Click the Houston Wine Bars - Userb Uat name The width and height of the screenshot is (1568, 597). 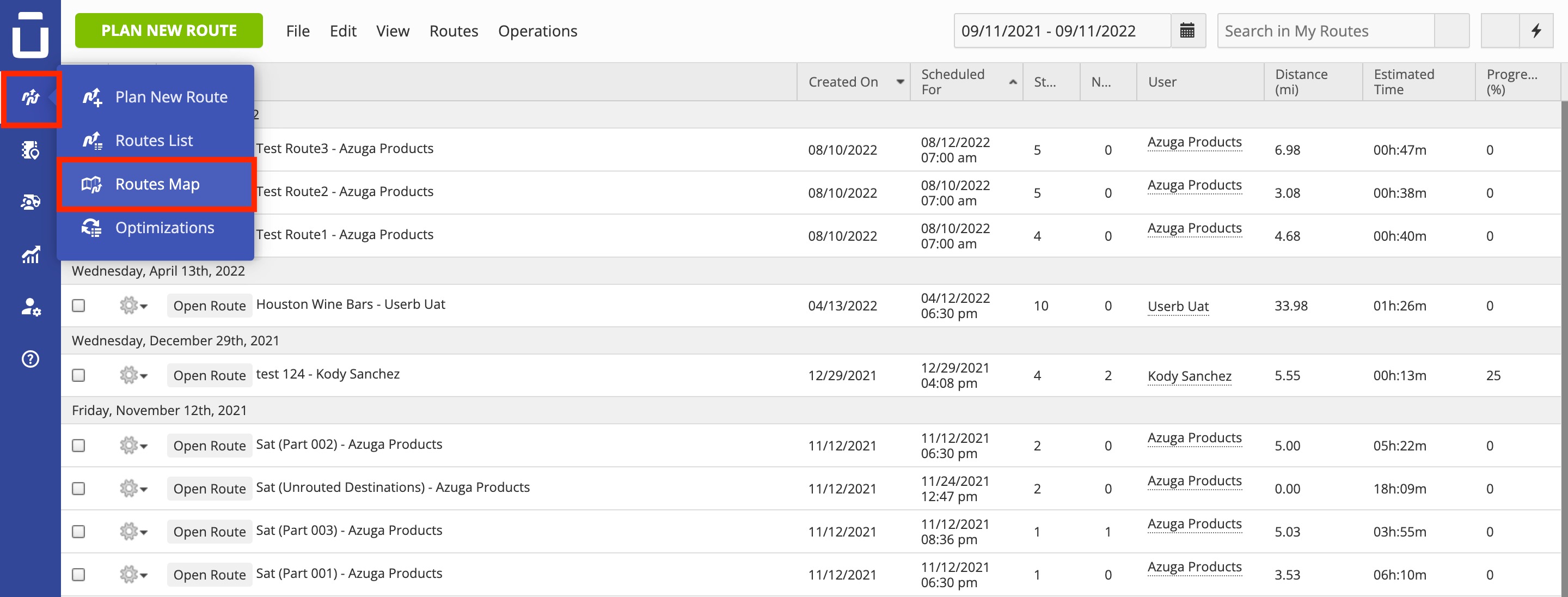351,304
